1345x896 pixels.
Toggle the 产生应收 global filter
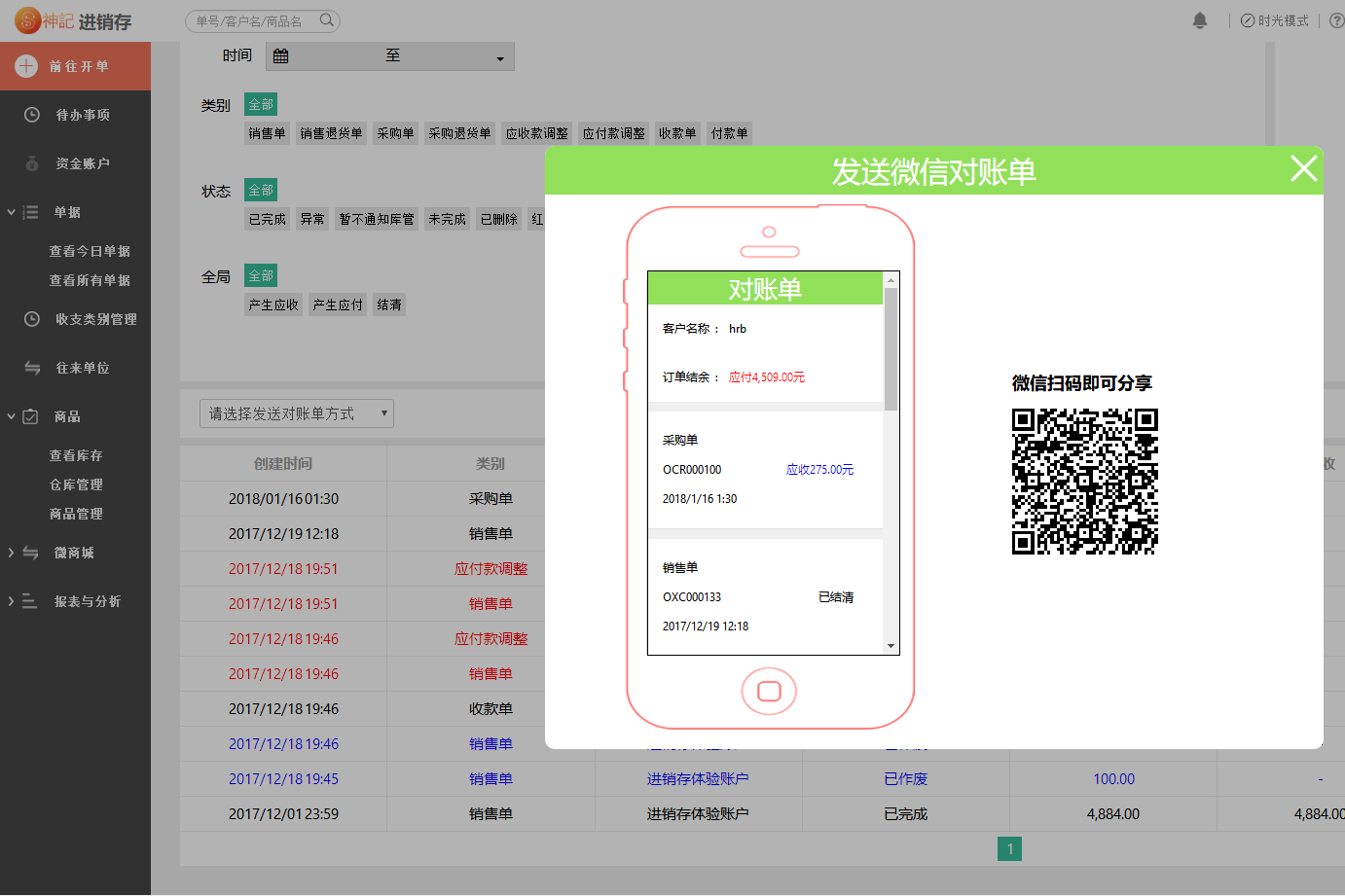point(273,305)
